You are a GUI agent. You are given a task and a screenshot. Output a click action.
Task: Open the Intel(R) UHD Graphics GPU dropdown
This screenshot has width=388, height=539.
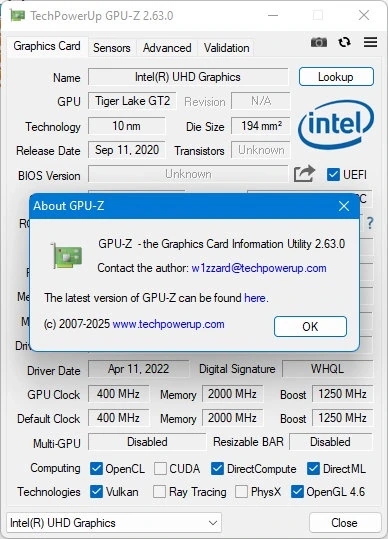[114, 523]
